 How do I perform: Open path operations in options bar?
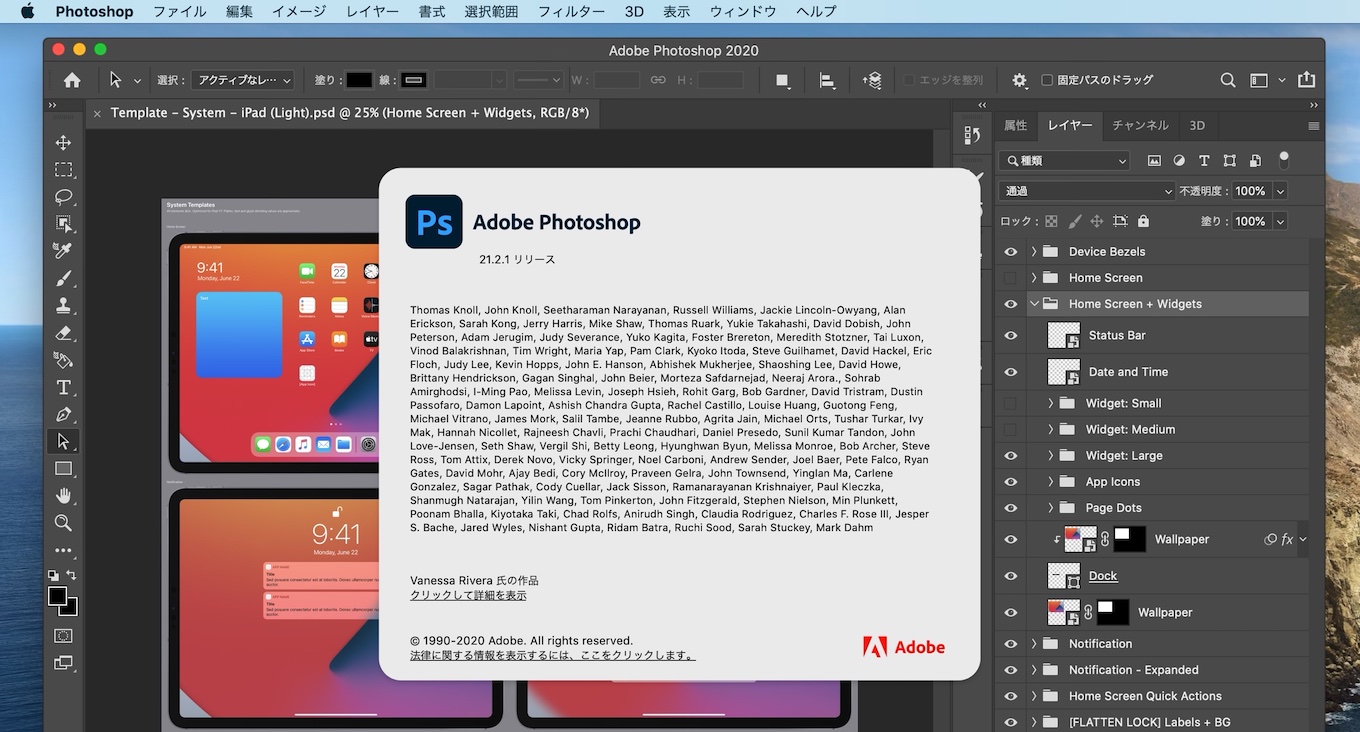tap(782, 80)
